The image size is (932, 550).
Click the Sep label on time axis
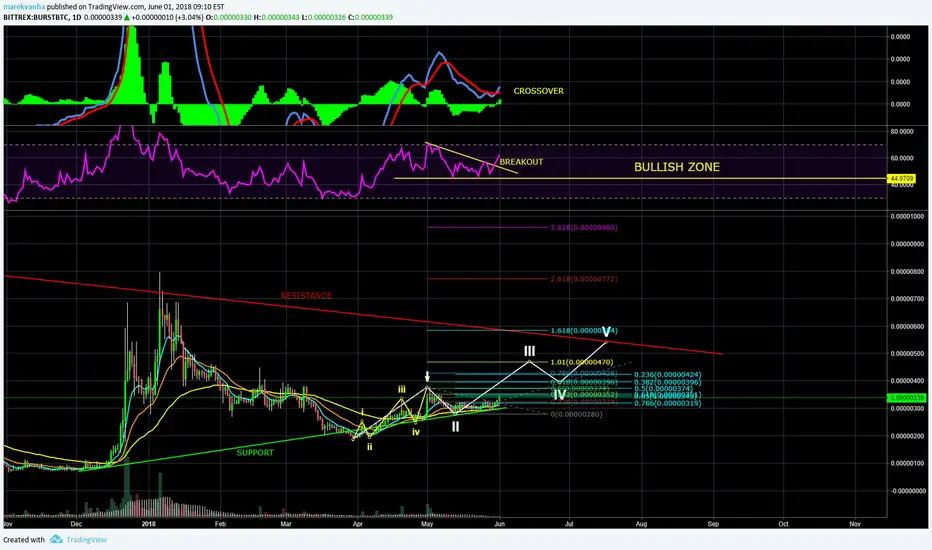coord(713,524)
